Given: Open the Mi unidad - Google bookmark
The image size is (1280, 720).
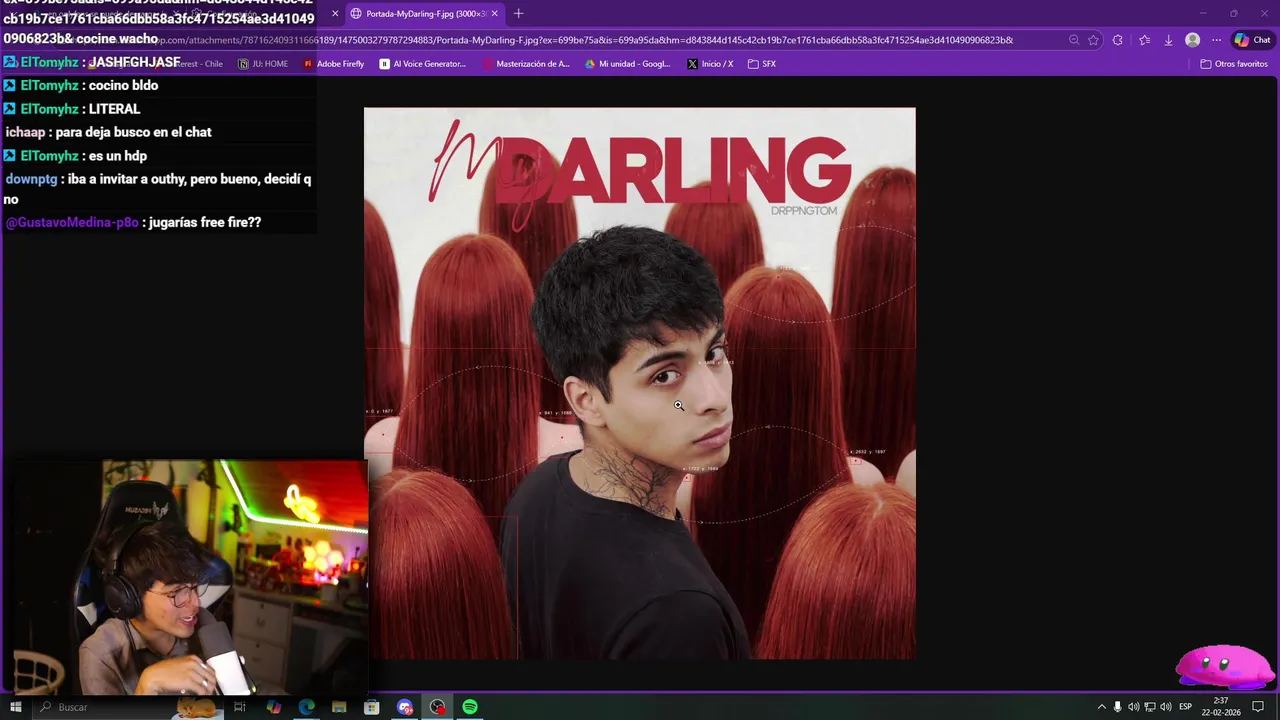Looking at the screenshot, I should (628, 64).
